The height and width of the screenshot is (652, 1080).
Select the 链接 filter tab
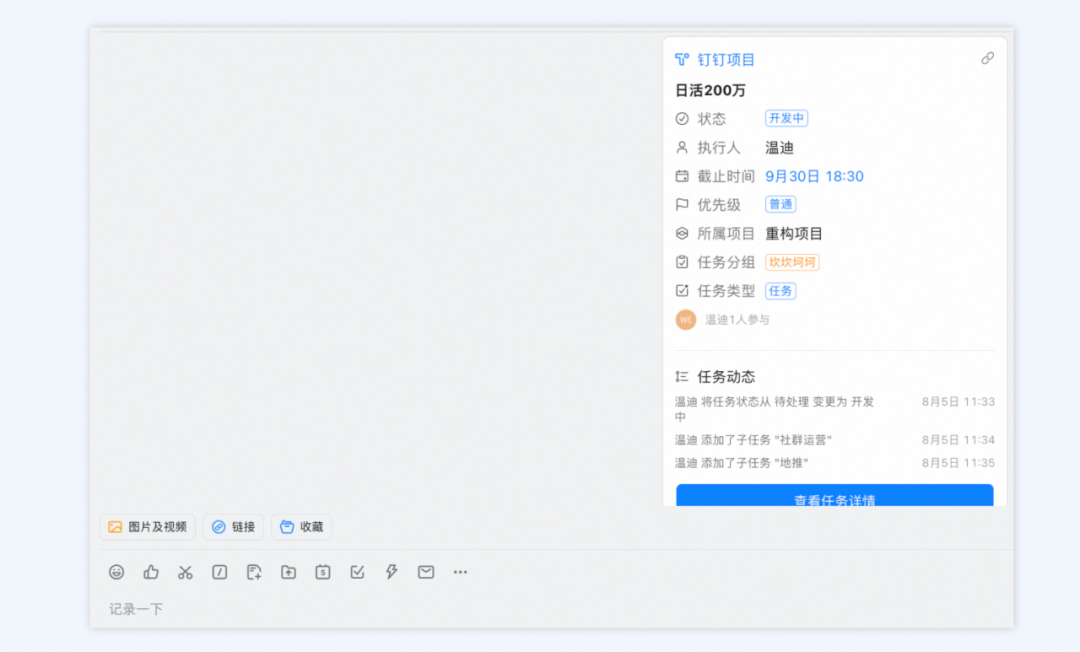click(233, 527)
